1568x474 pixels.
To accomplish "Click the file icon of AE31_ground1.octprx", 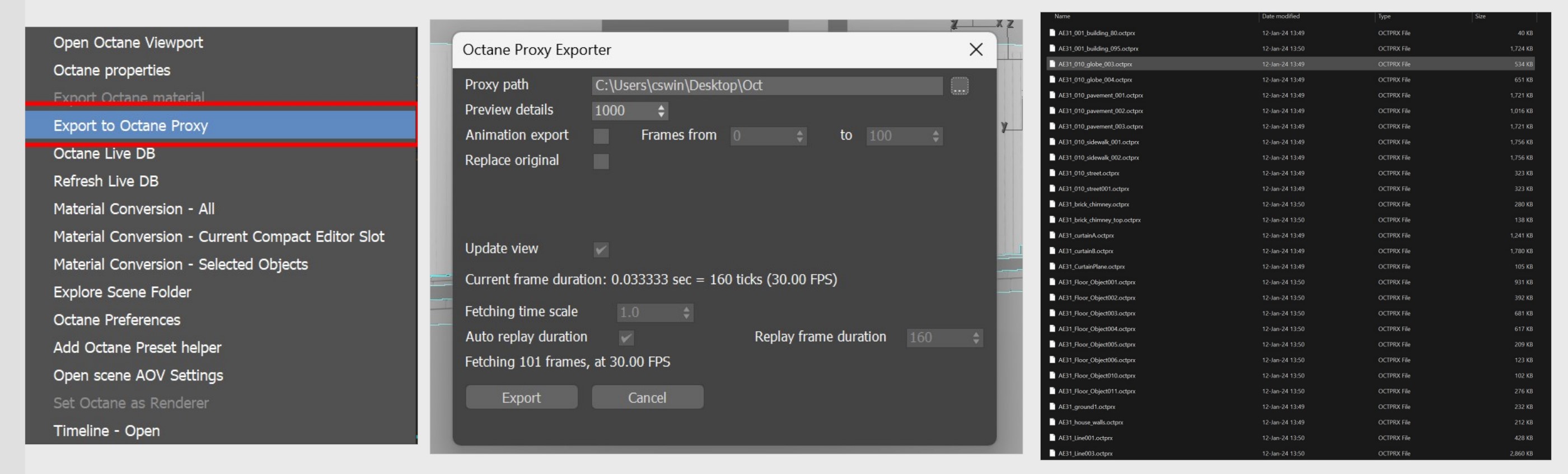I will (1052, 407).
